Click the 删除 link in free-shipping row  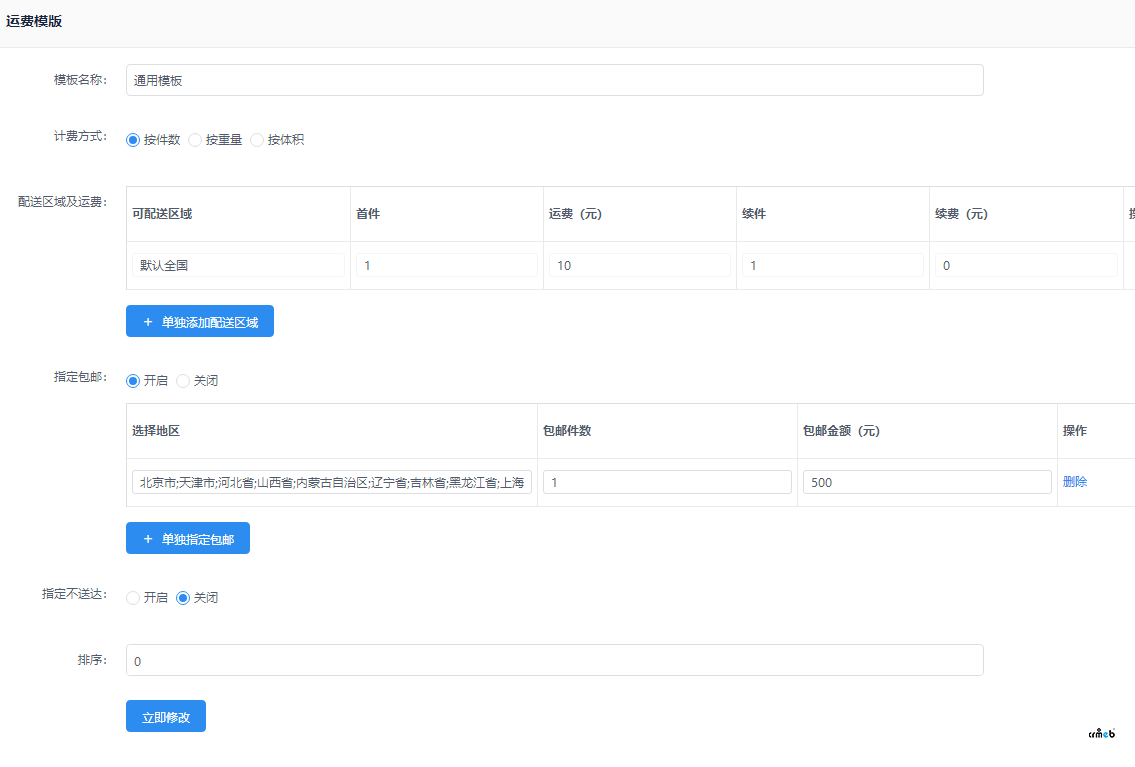1075,482
